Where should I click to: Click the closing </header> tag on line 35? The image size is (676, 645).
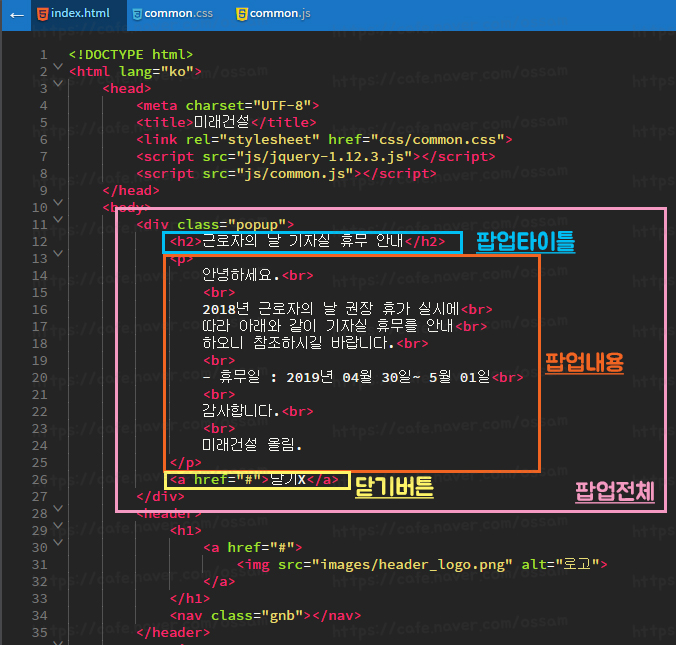(x=173, y=633)
